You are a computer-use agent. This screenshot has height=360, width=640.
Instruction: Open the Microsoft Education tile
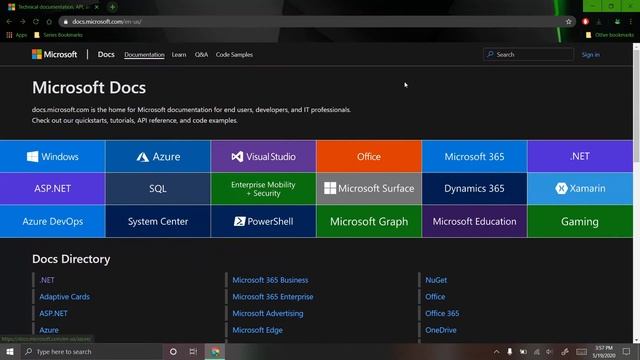pos(474,221)
